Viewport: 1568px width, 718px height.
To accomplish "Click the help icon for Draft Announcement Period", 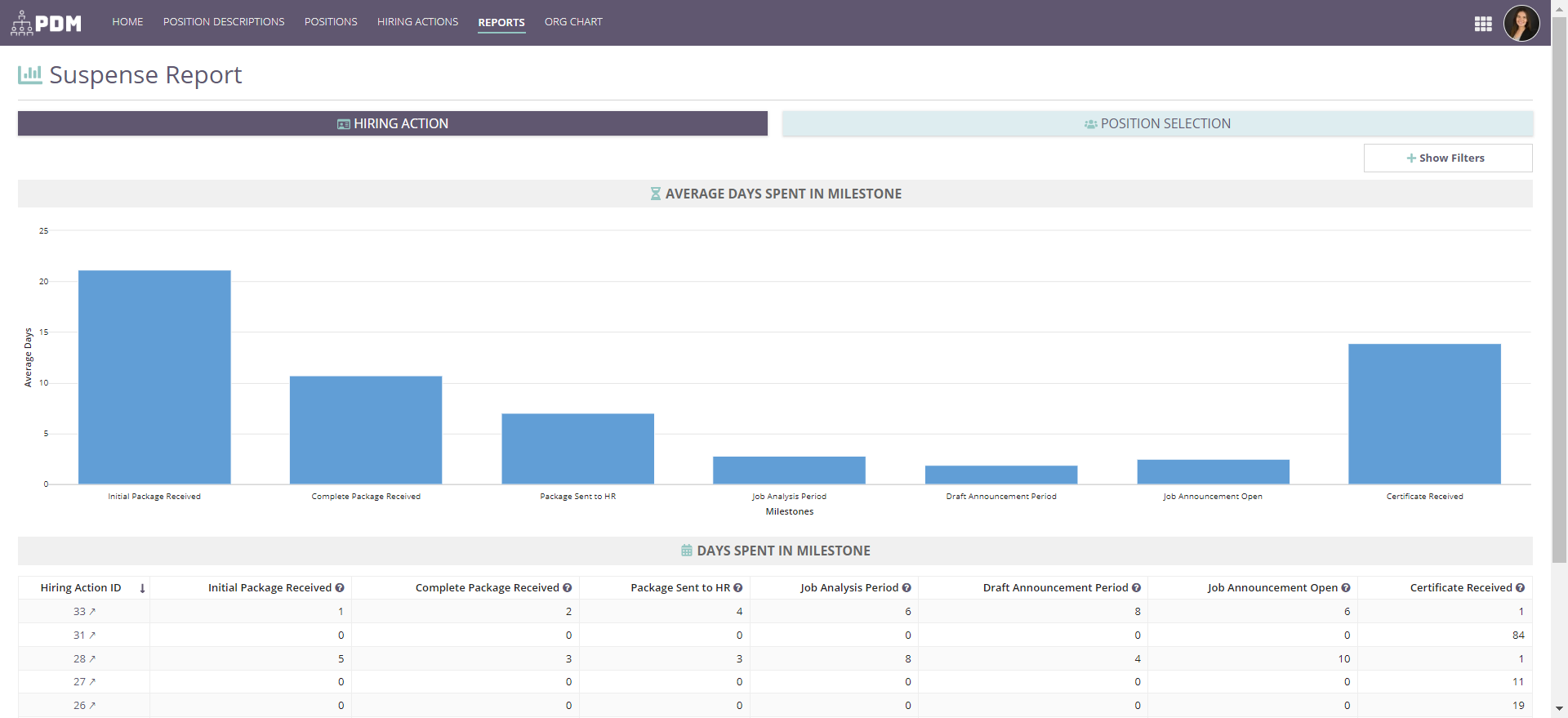I will [x=1136, y=588].
